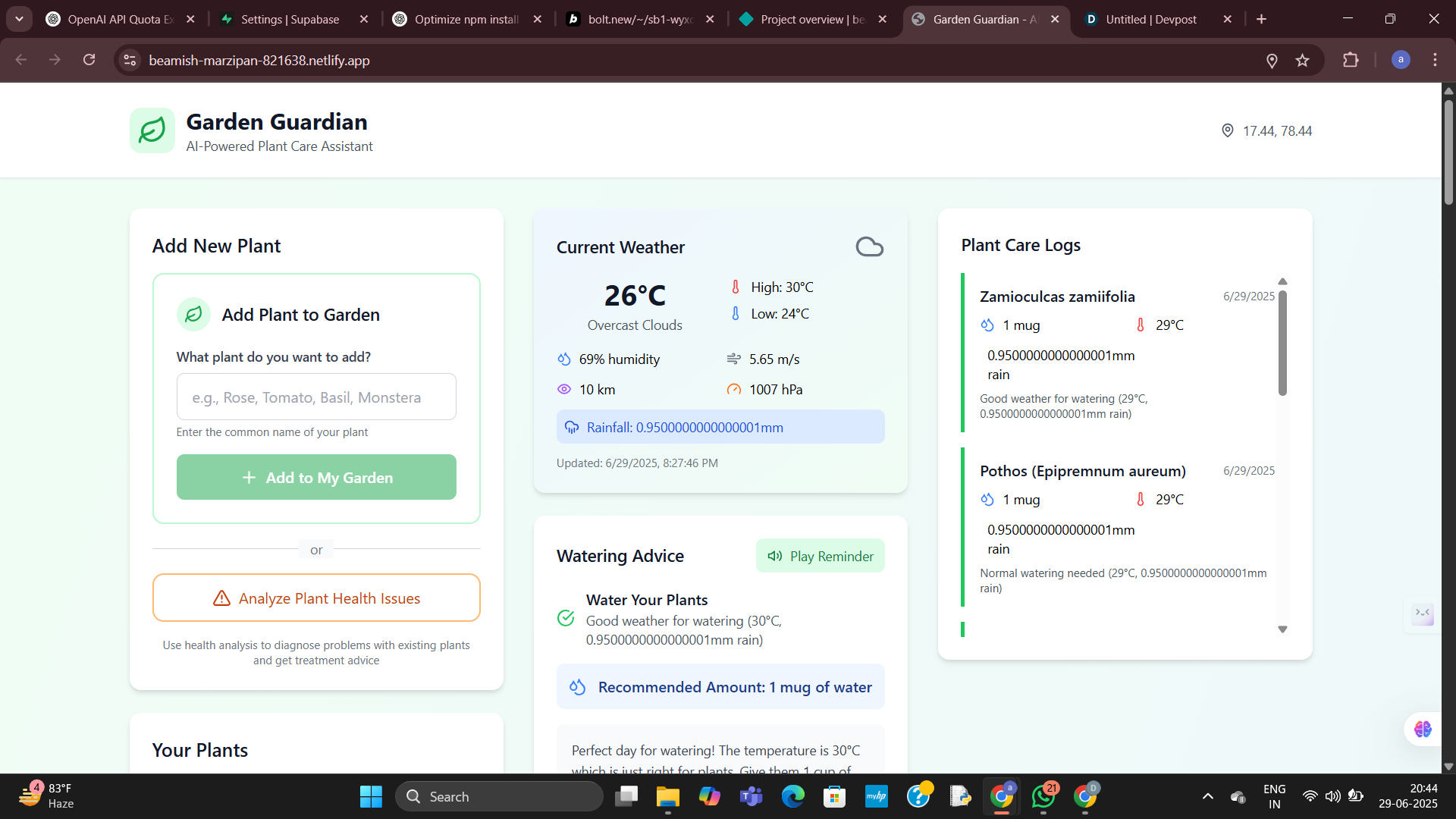Click the location pin icon by coordinates
The height and width of the screenshot is (819, 1456).
coord(1227,130)
